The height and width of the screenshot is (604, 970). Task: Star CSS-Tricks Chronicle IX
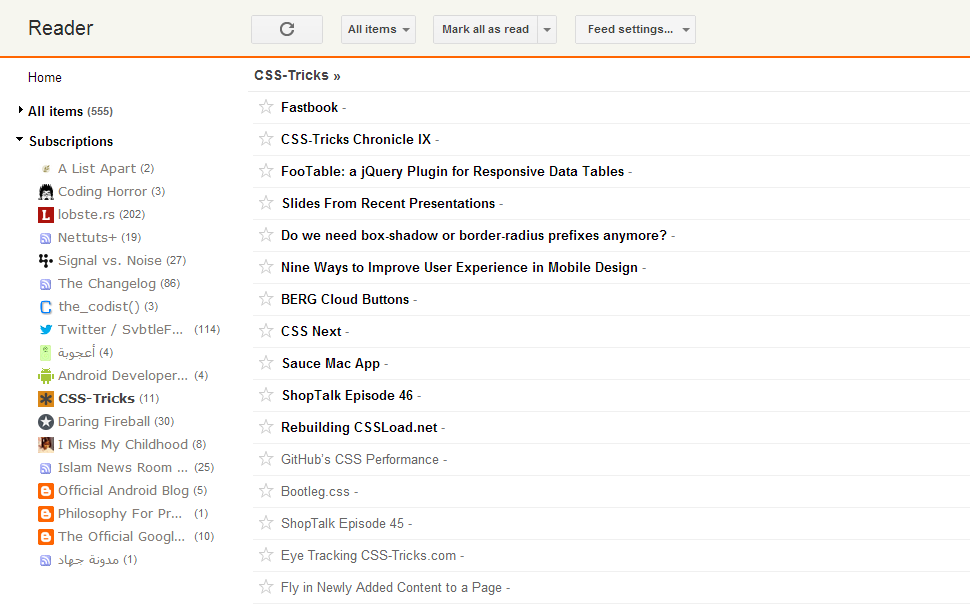pos(266,139)
